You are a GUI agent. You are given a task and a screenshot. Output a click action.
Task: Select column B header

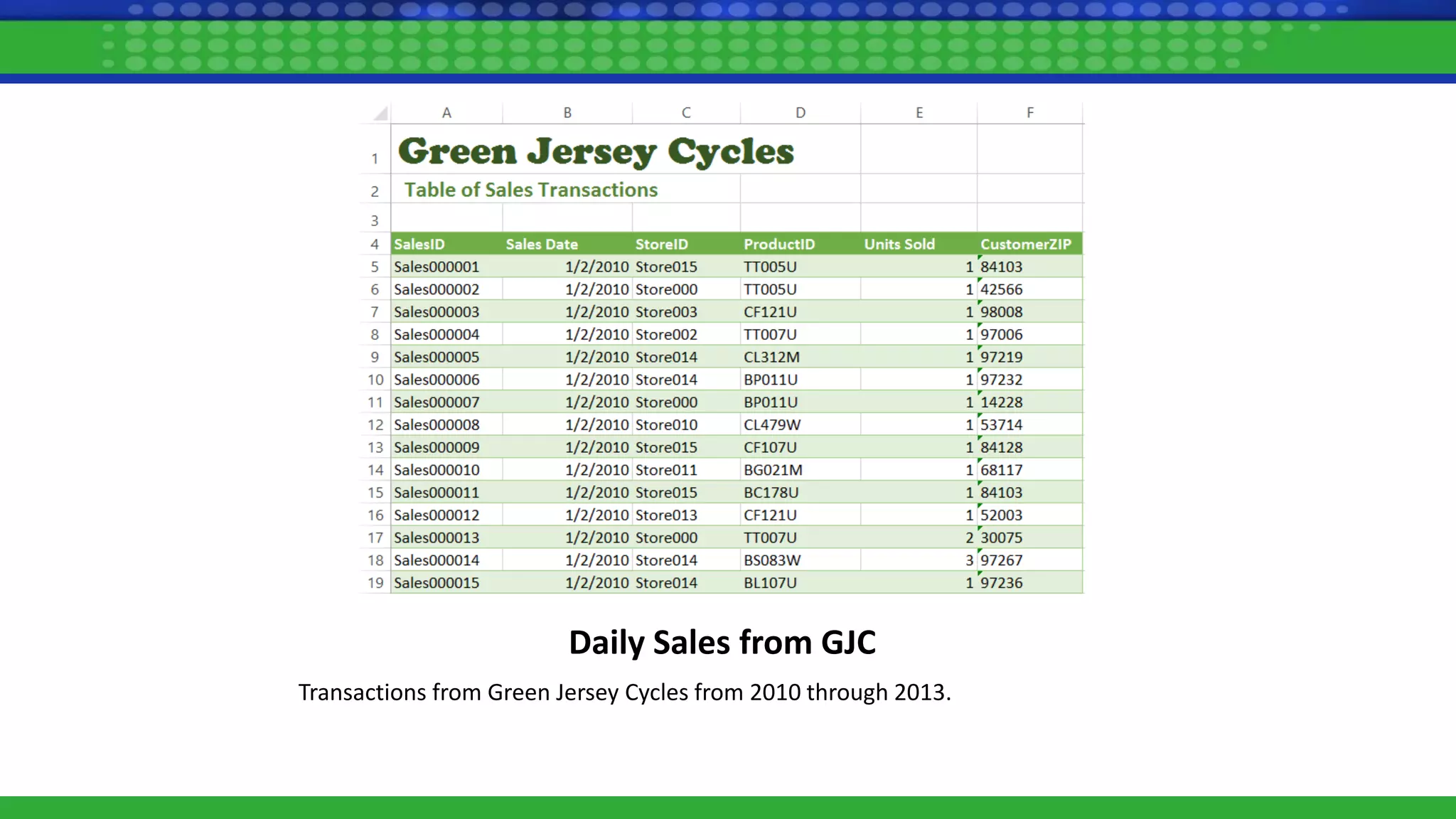pos(567,113)
